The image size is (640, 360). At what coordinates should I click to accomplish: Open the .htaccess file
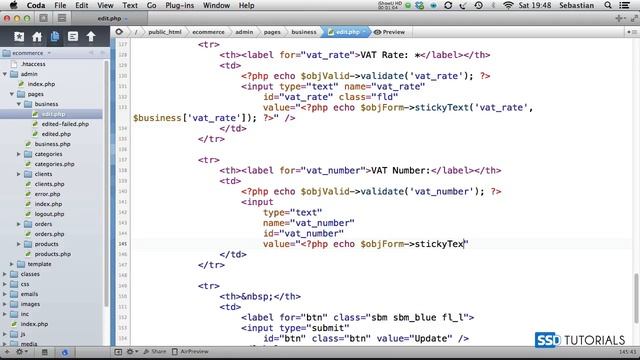[x=33, y=64]
